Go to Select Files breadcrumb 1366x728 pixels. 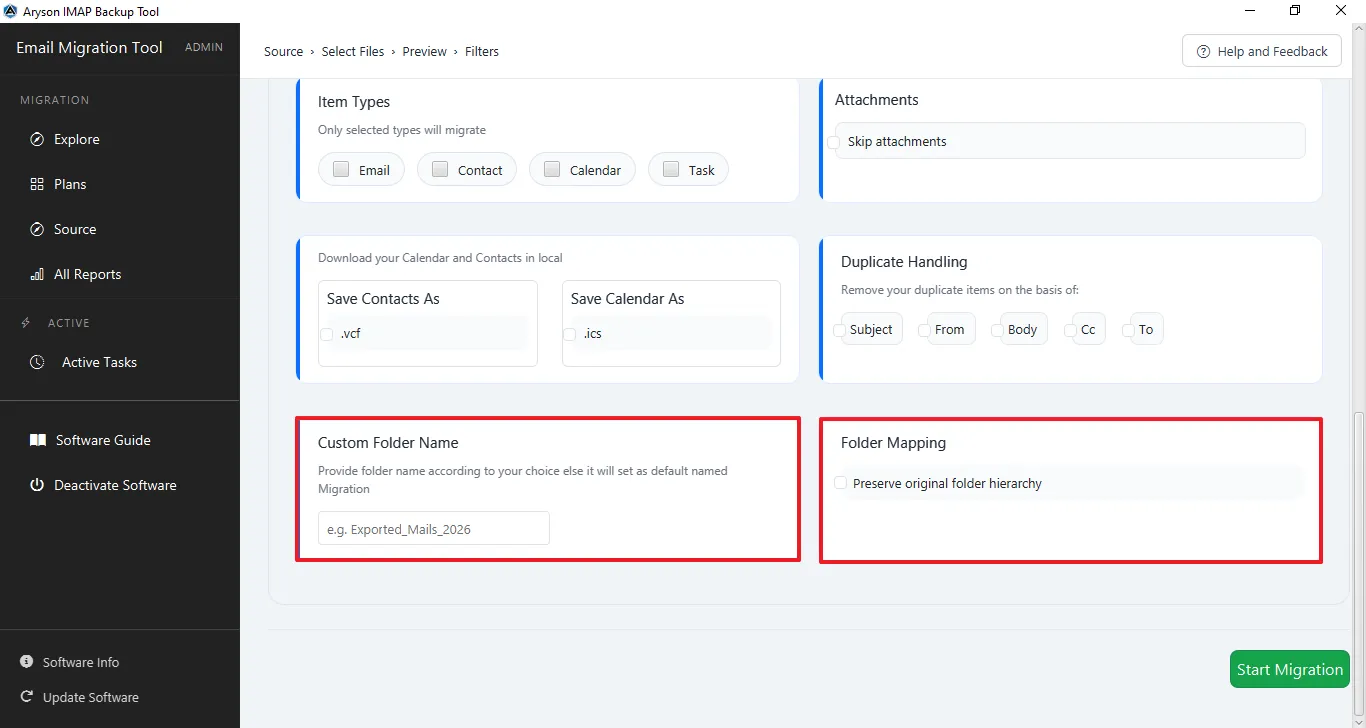pyautogui.click(x=353, y=51)
